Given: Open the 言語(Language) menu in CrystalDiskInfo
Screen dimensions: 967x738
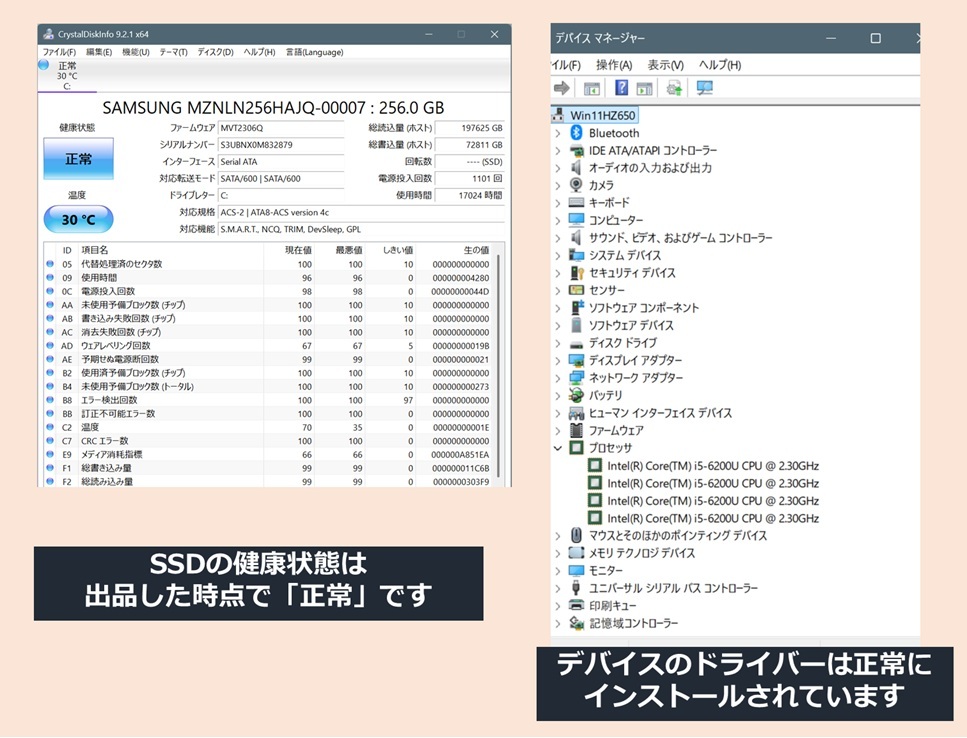Looking at the screenshot, I should point(315,52).
